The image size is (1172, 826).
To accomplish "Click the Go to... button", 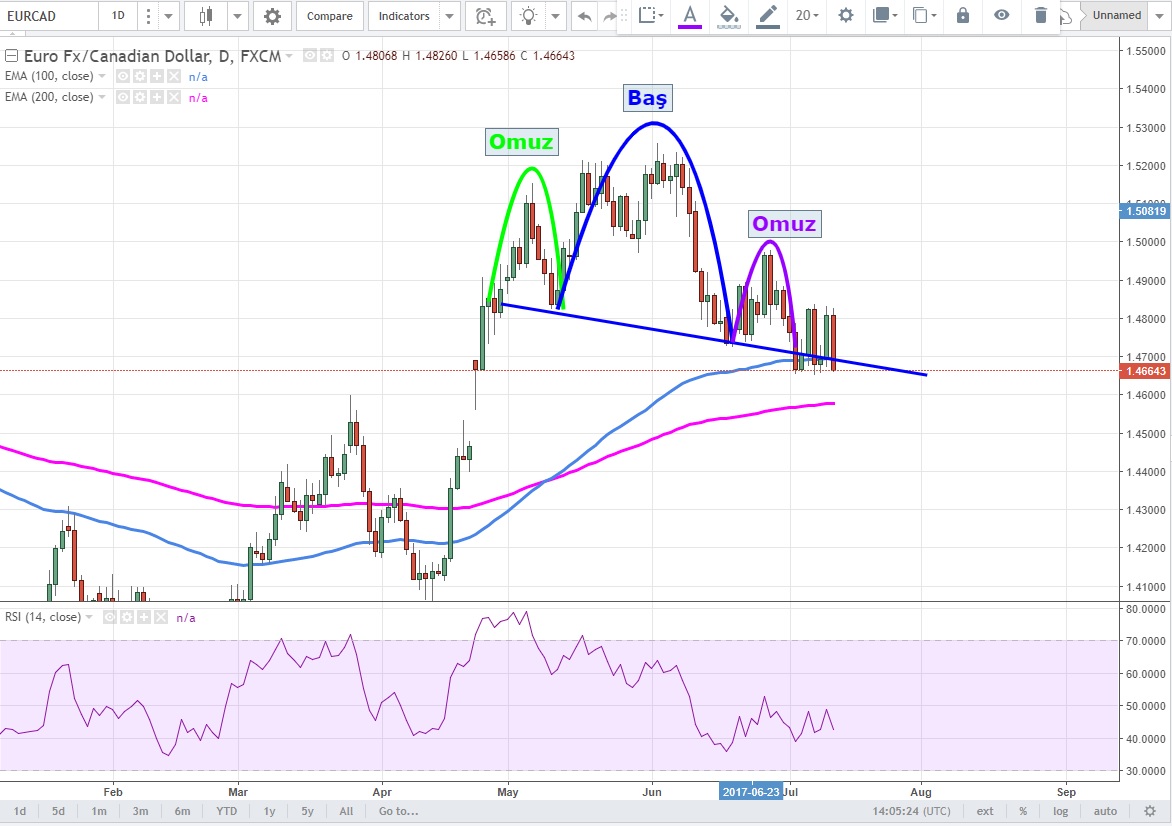I will [396, 811].
